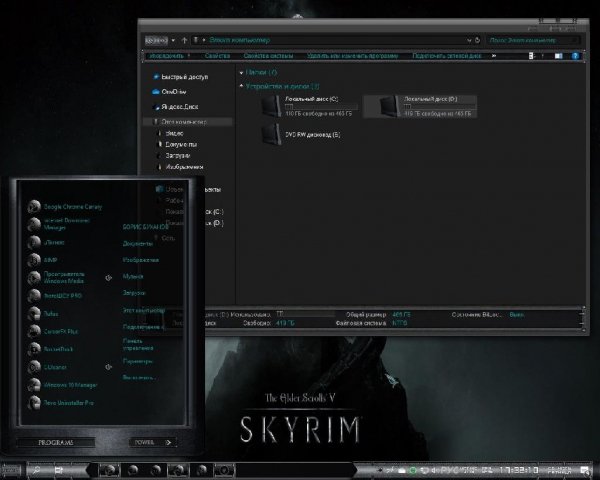This screenshot has height=480, width=600.
Task: Select Яндекс.Диск in navigation pane
Action: click(175, 107)
